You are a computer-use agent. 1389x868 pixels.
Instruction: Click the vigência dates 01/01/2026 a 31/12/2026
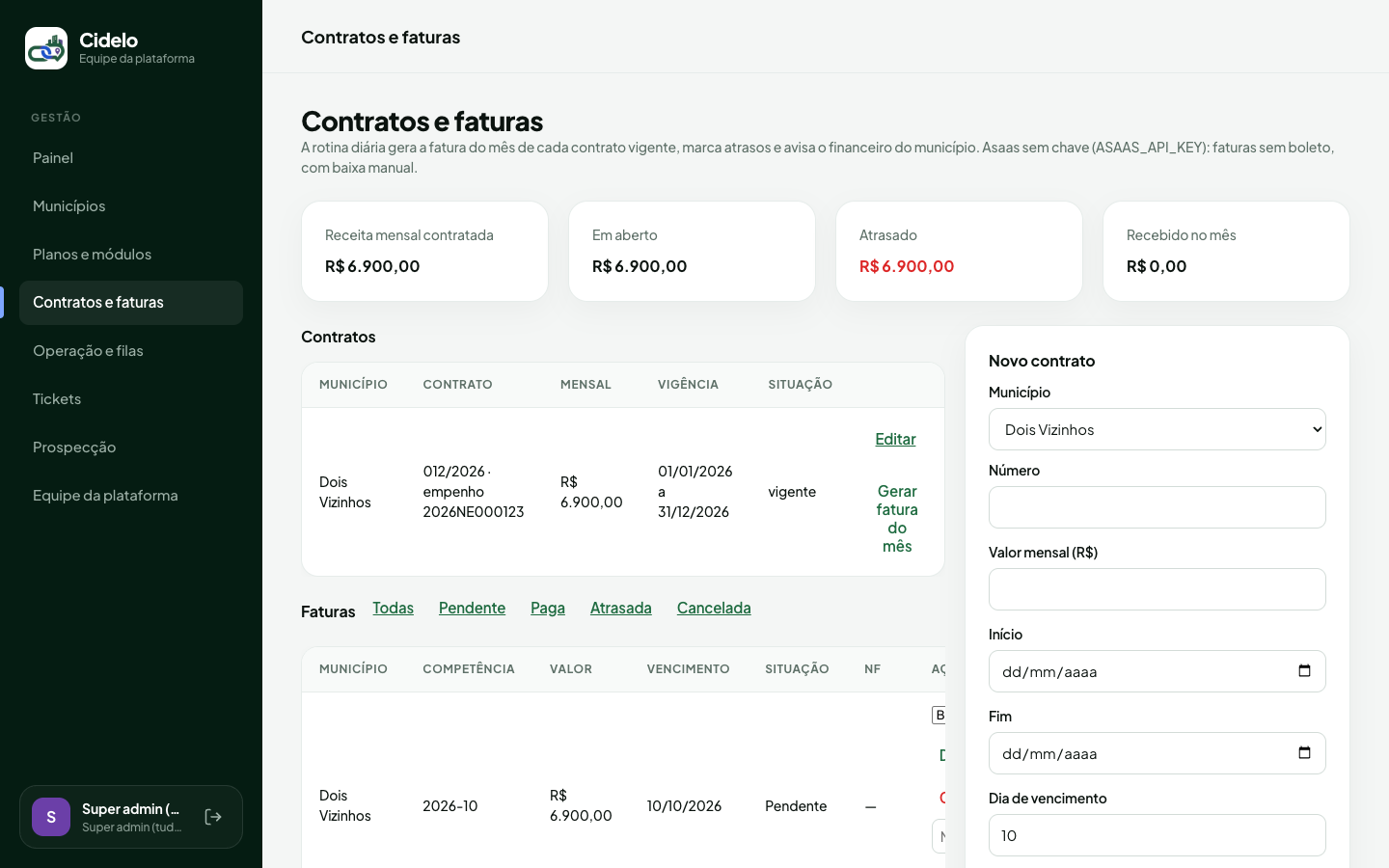(695, 492)
